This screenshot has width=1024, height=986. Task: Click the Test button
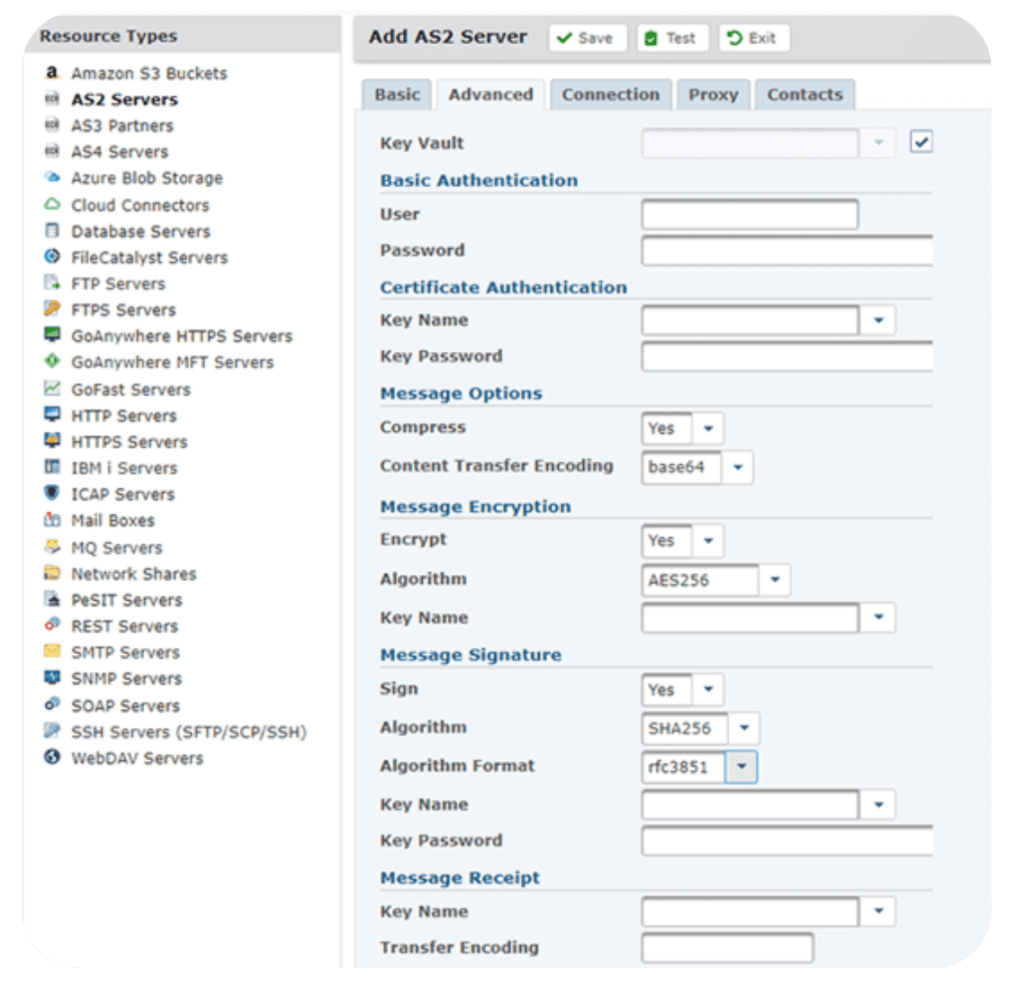(672, 37)
